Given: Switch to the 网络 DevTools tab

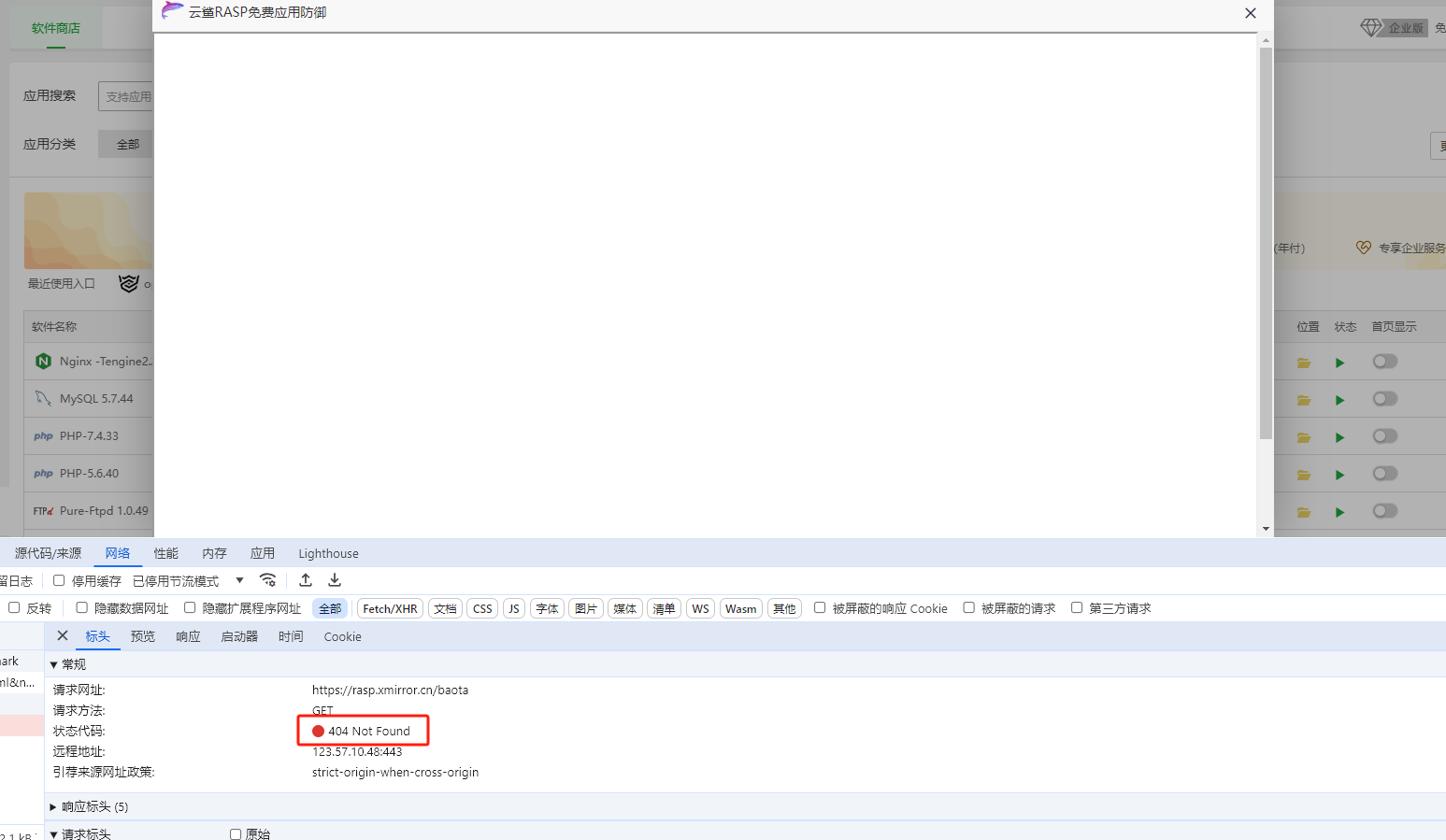Looking at the screenshot, I should pyautogui.click(x=118, y=553).
